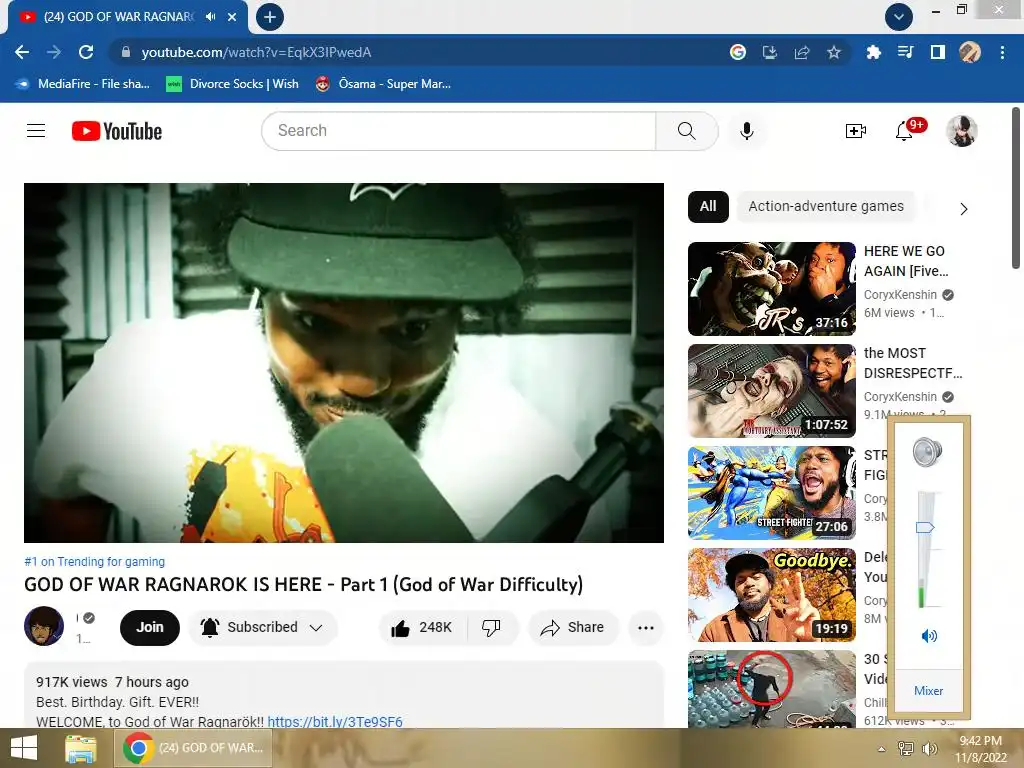Image resolution: width=1024 pixels, height=768 pixels.
Task: Open the taskbar clock showing 9:42 PM
Action: (x=980, y=749)
